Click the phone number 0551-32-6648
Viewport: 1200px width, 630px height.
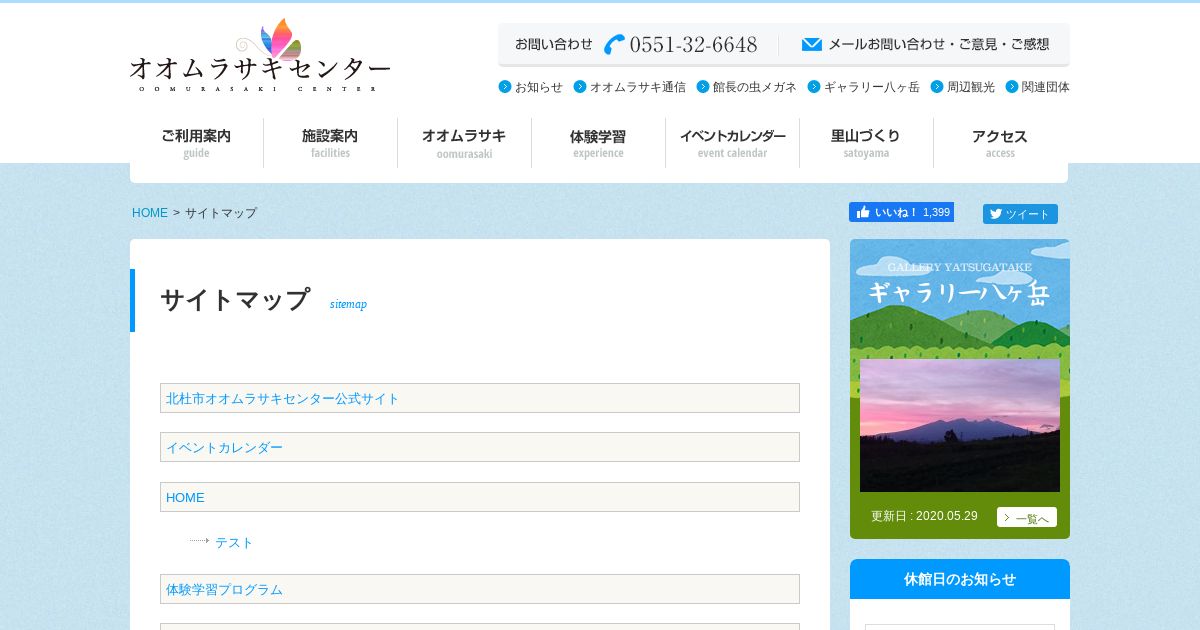click(x=693, y=45)
